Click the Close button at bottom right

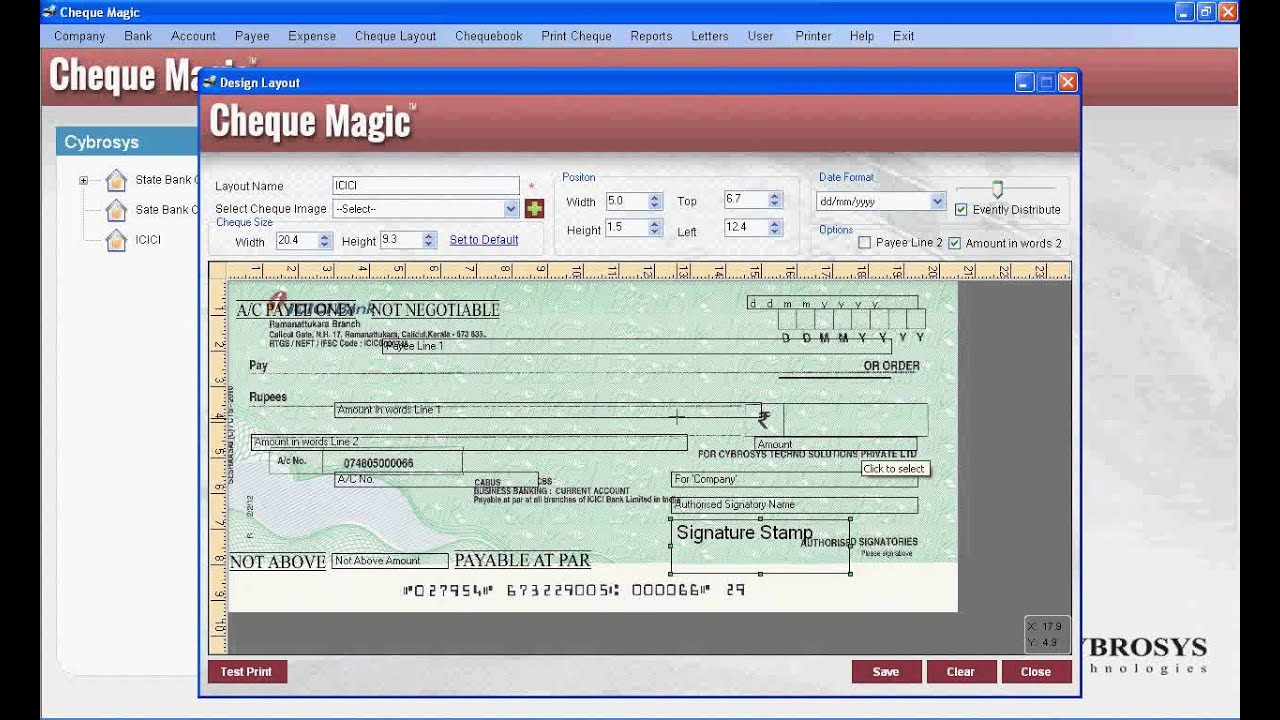1036,672
